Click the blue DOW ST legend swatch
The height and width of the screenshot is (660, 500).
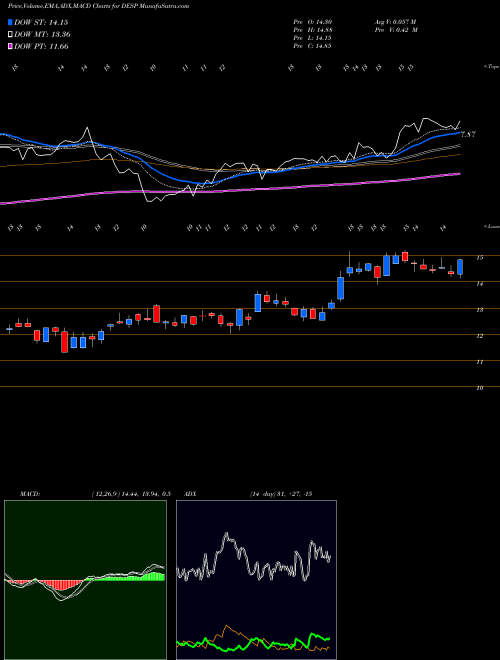pyautogui.click(x=10, y=22)
